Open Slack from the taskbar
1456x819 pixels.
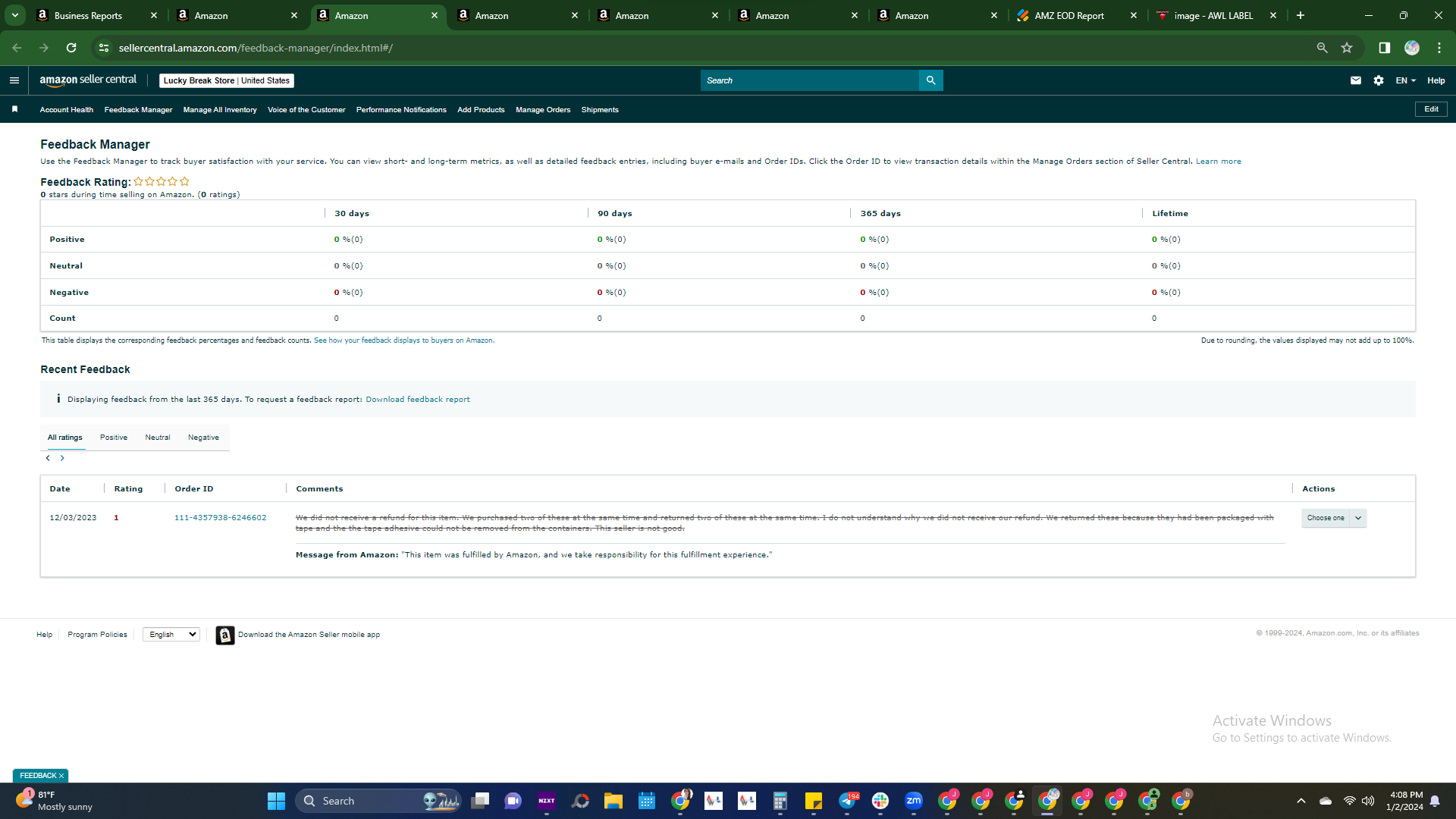tap(880, 801)
